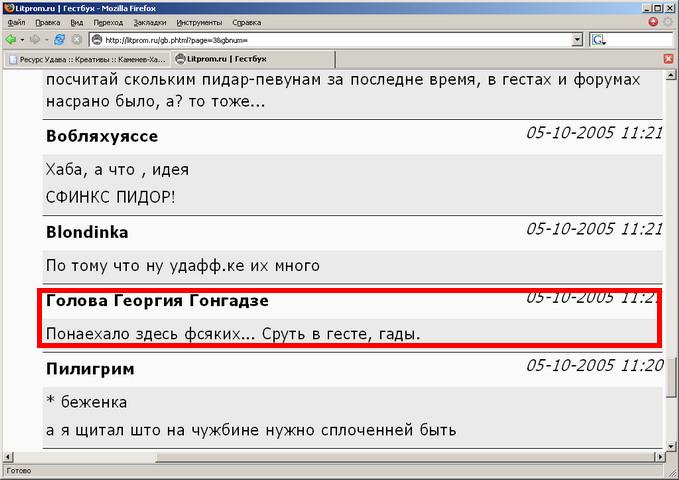Viewport: 679px width, 480px height.
Task: Click the red icon in menu bar corner
Action: click(x=653, y=21)
